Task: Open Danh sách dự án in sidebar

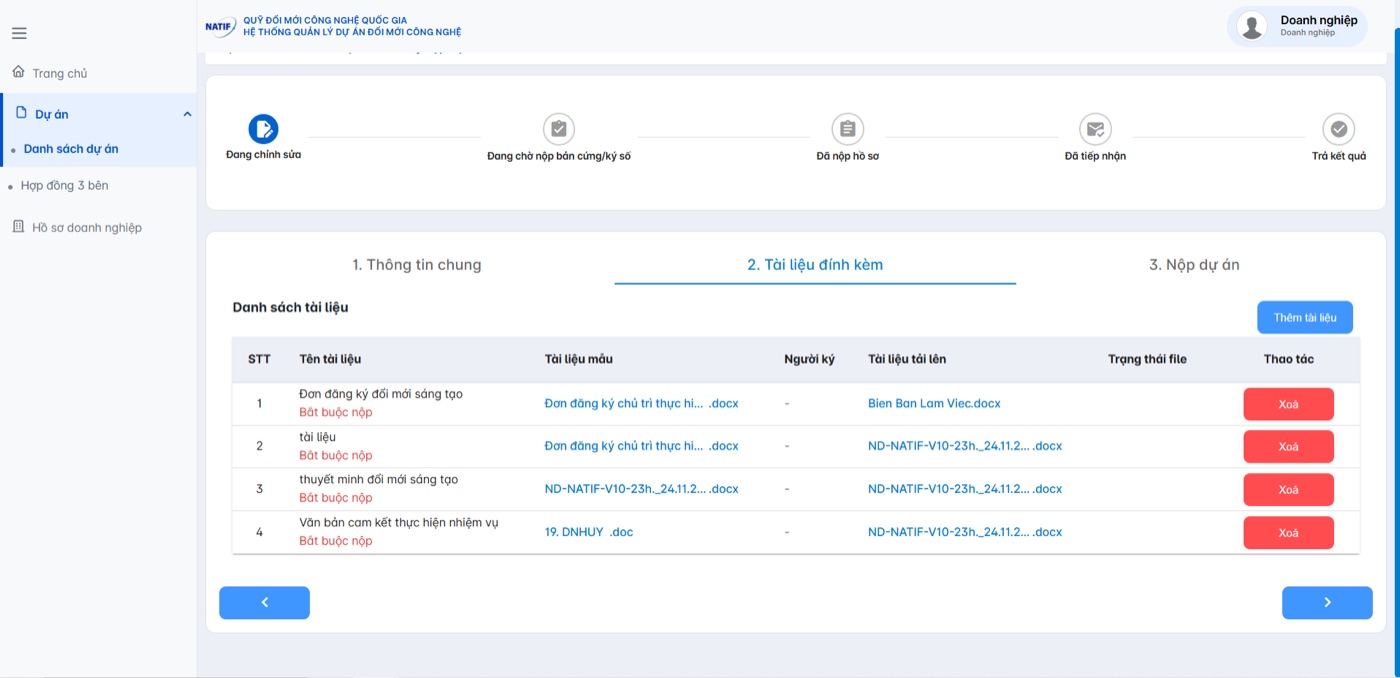Action: point(71,149)
